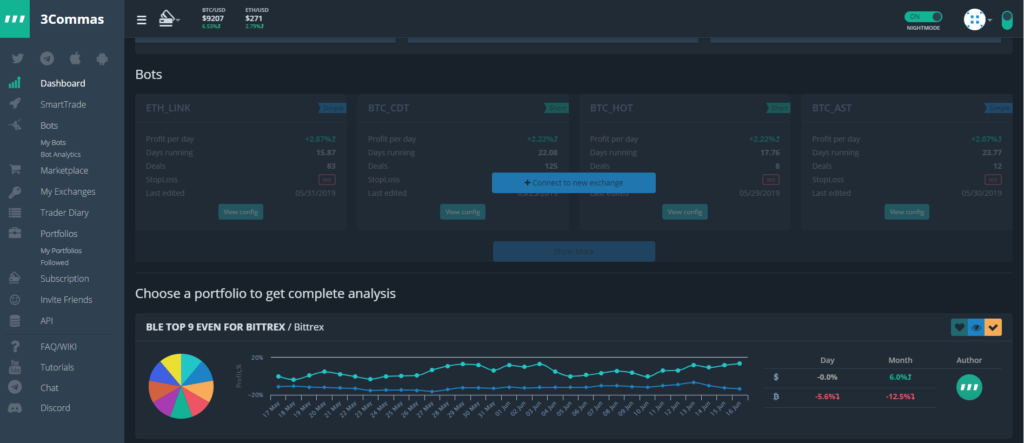
Task: Open the Bots menu item
Action: point(49,125)
